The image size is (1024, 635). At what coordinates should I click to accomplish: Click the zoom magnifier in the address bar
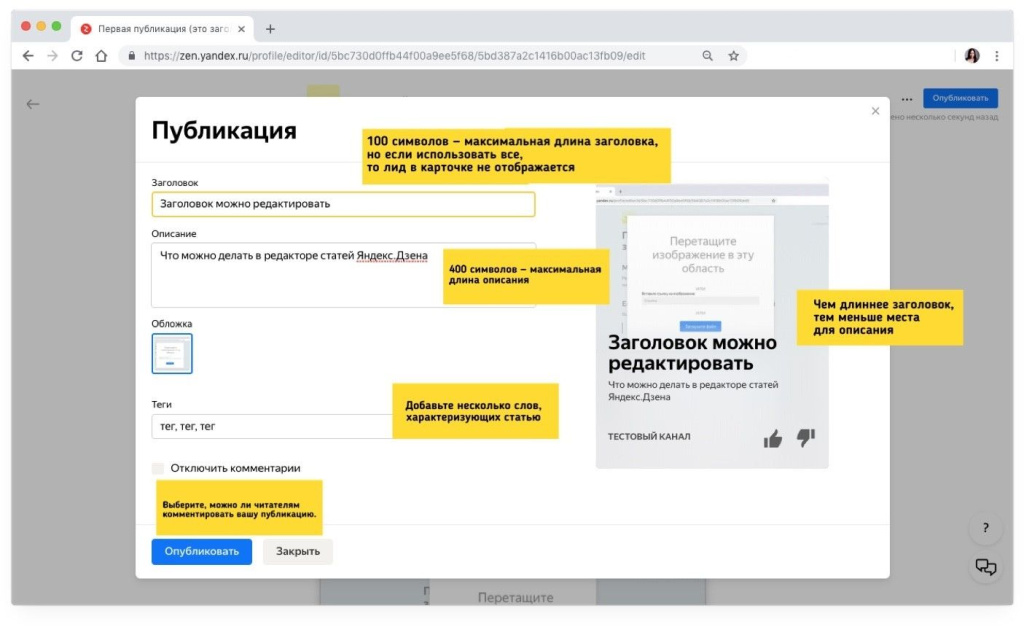[707, 56]
